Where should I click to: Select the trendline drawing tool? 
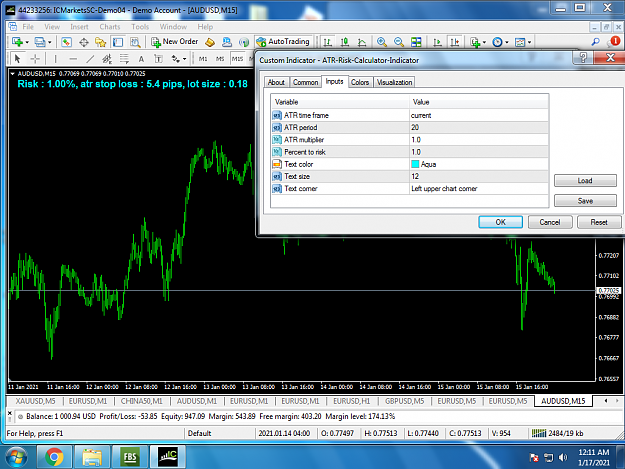pyautogui.click(x=90, y=59)
